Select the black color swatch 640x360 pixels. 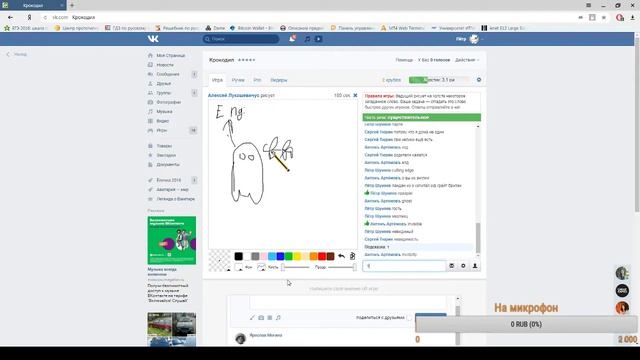[x=238, y=256]
